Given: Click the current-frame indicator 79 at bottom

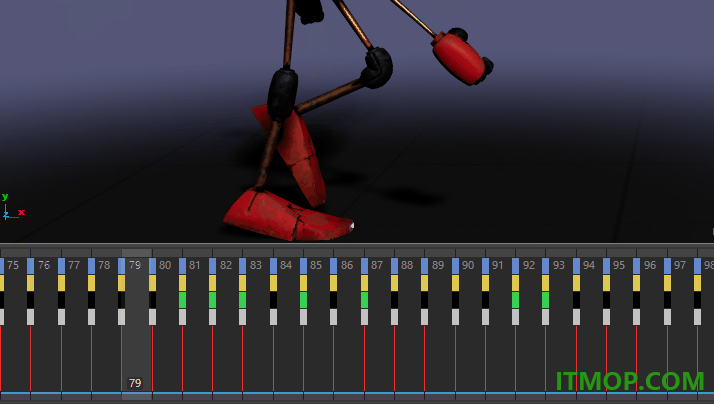Looking at the screenshot, I should [x=135, y=383].
